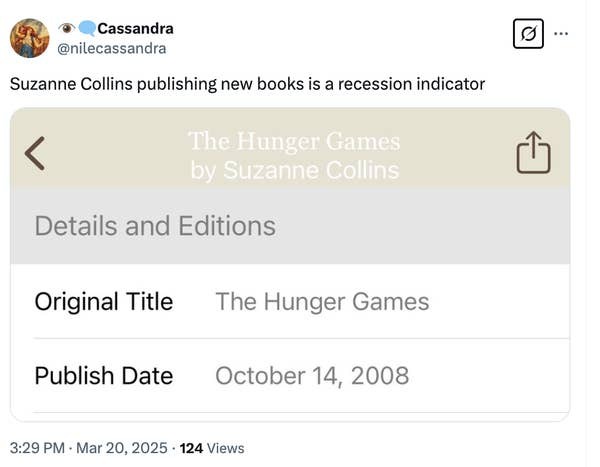The width and height of the screenshot is (600, 467).
Task: Click the share icon beside the book title
Action: click(533, 154)
